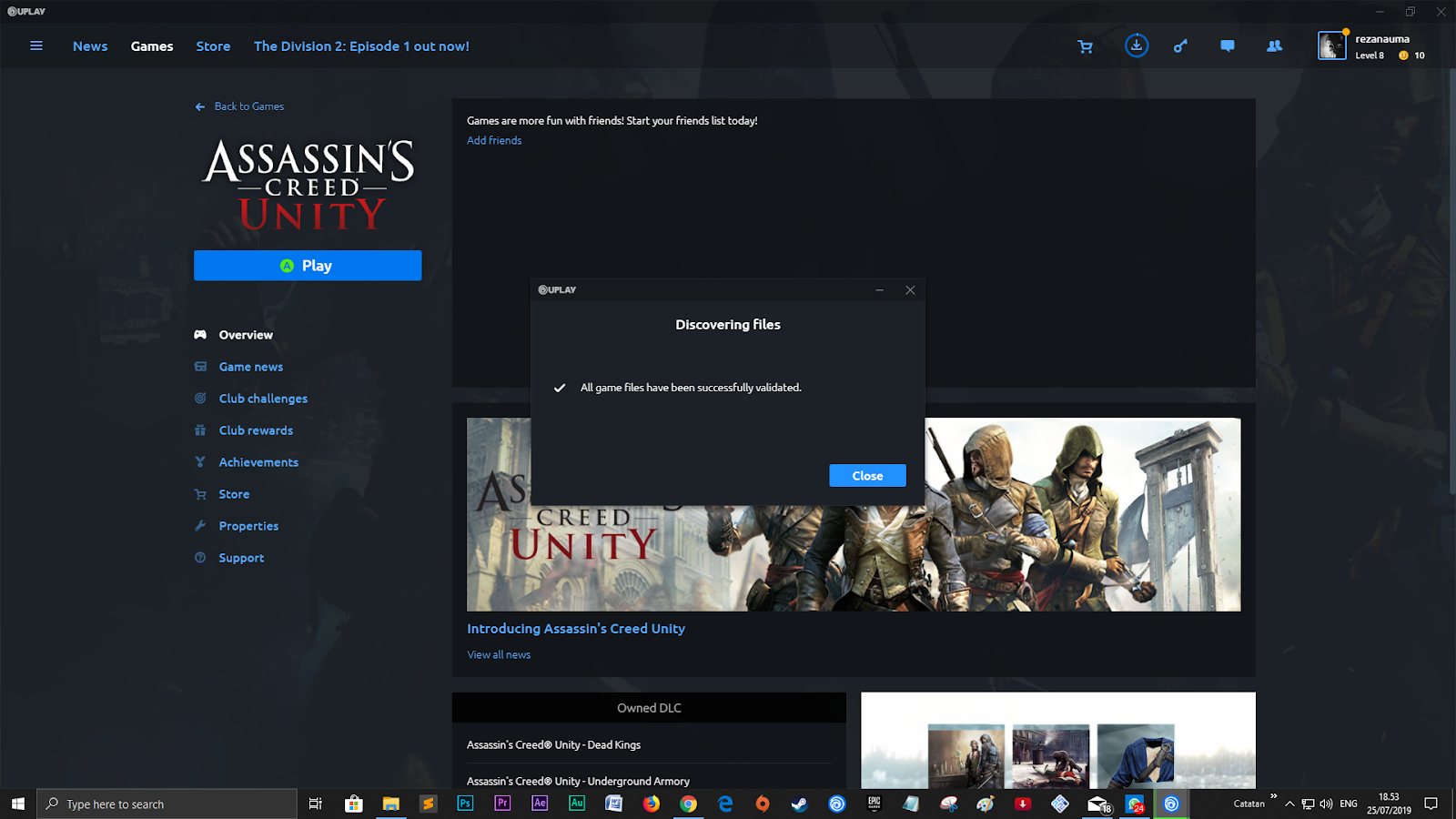Select Overview in the game sidebar

click(x=246, y=335)
